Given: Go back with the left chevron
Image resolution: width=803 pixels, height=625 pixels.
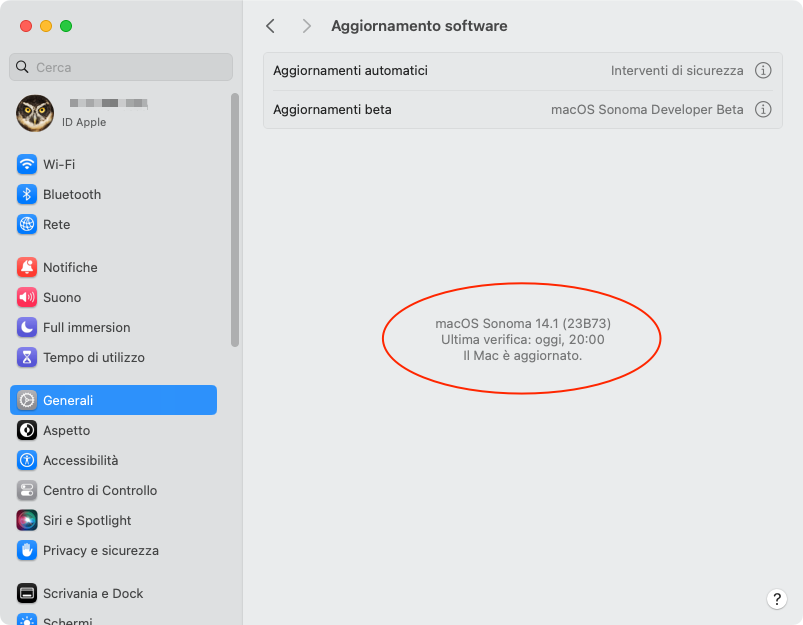Looking at the screenshot, I should pyautogui.click(x=271, y=26).
